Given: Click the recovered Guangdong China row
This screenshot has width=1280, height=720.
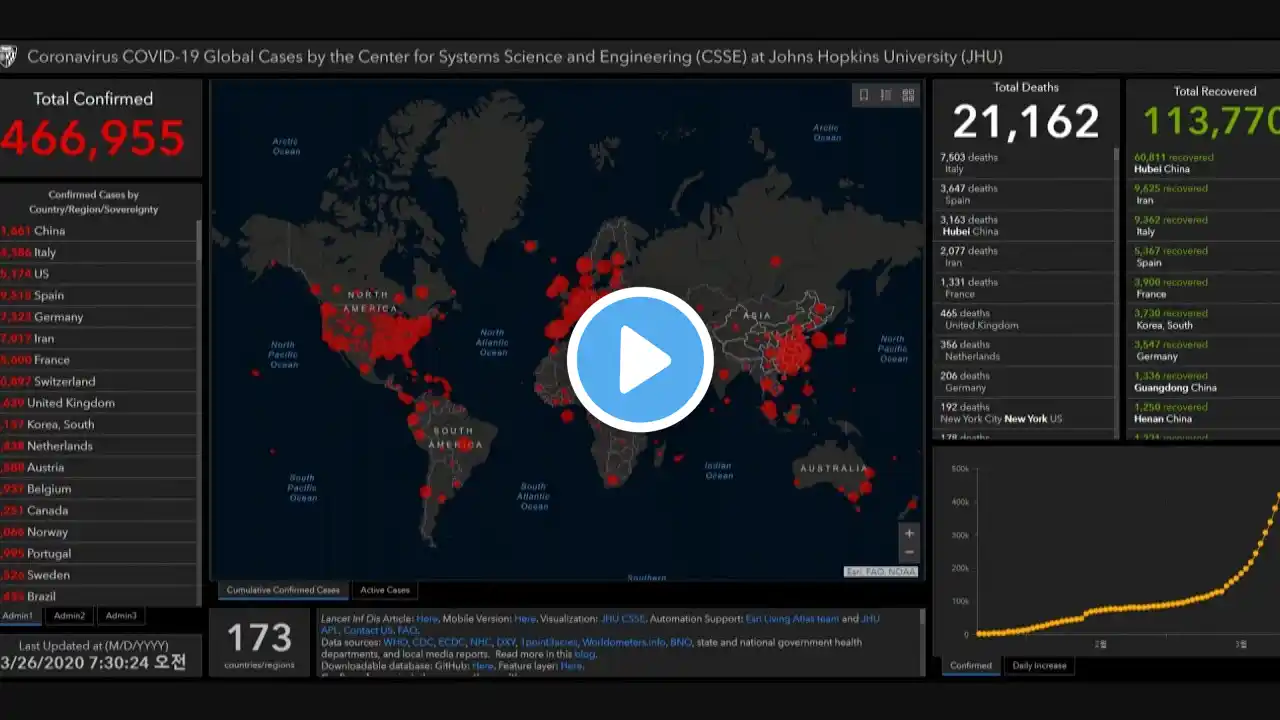Looking at the screenshot, I should tap(1204, 381).
